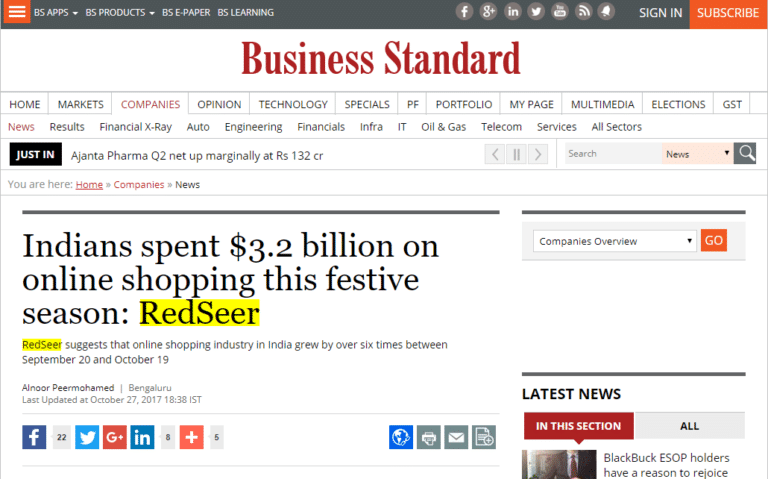Viewport: 768px width, 479px height.
Task: Print the article
Action: 429,437
